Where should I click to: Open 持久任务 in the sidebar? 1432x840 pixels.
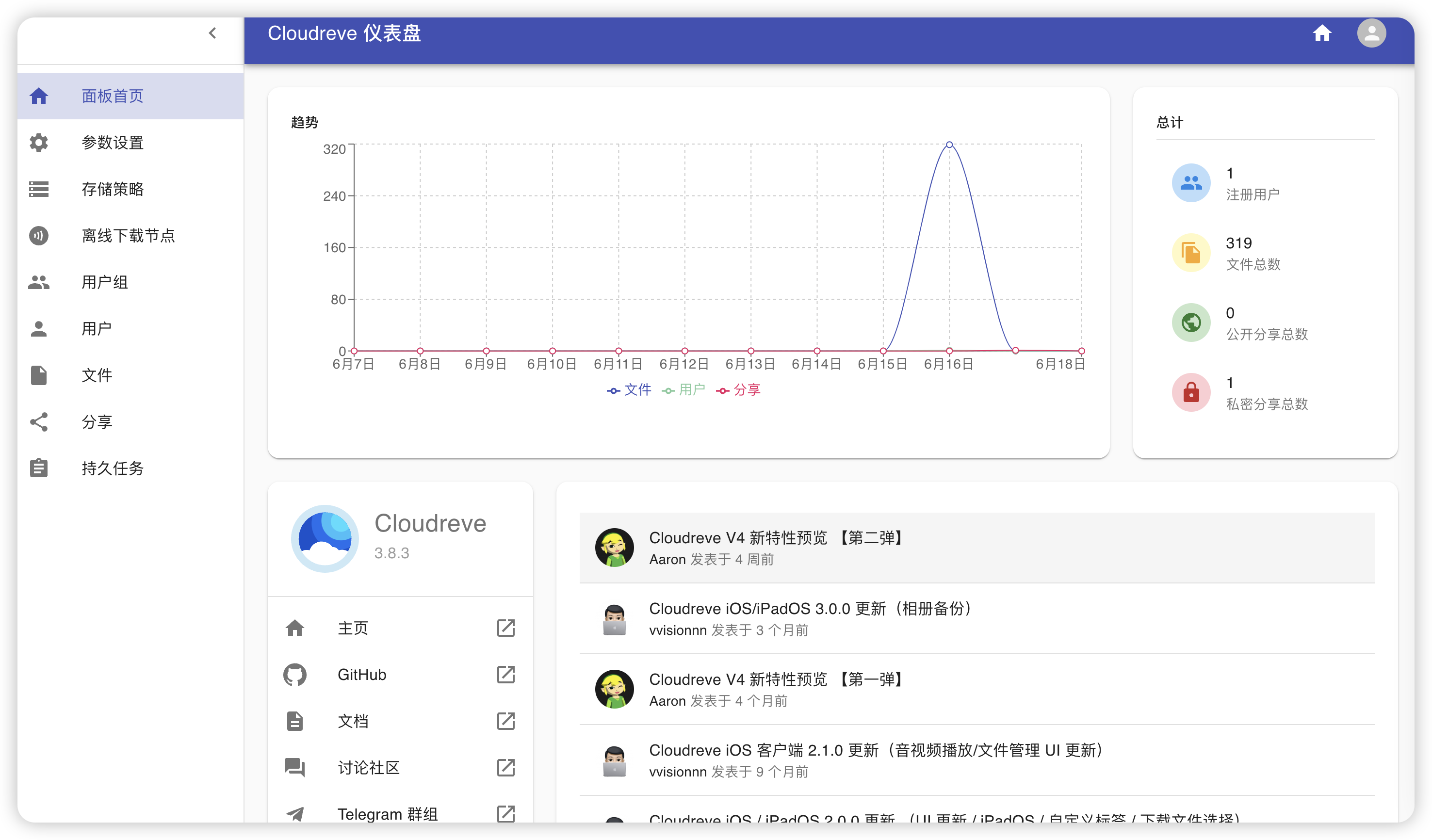pyautogui.click(x=130, y=468)
